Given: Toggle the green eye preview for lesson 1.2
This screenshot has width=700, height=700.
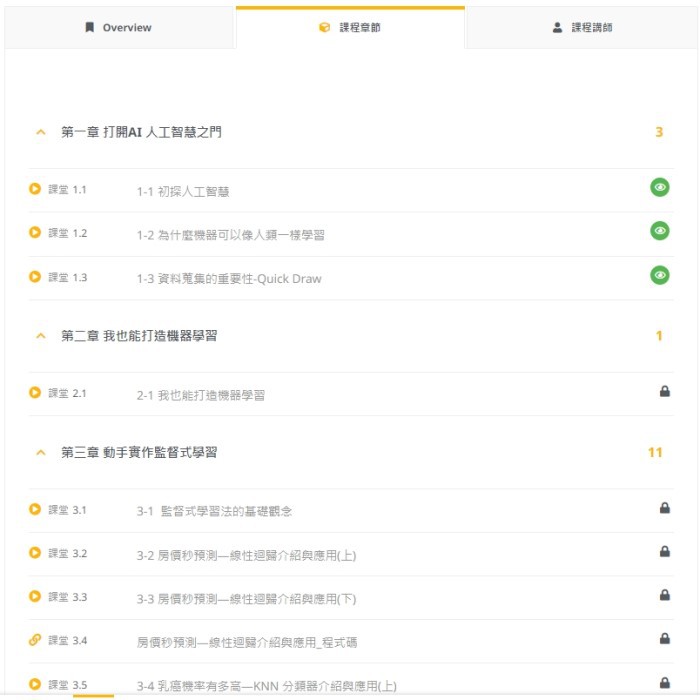Looking at the screenshot, I should pos(659,231).
